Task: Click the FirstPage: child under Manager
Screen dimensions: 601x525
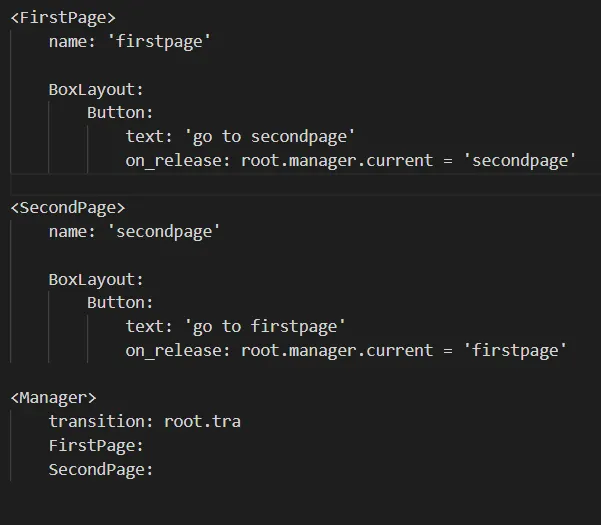Action: point(96,445)
